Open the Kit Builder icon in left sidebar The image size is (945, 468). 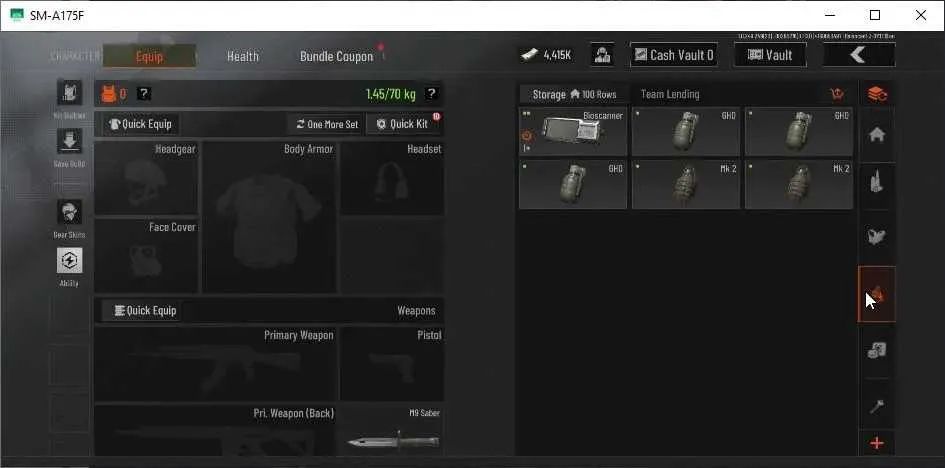tap(69, 93)
